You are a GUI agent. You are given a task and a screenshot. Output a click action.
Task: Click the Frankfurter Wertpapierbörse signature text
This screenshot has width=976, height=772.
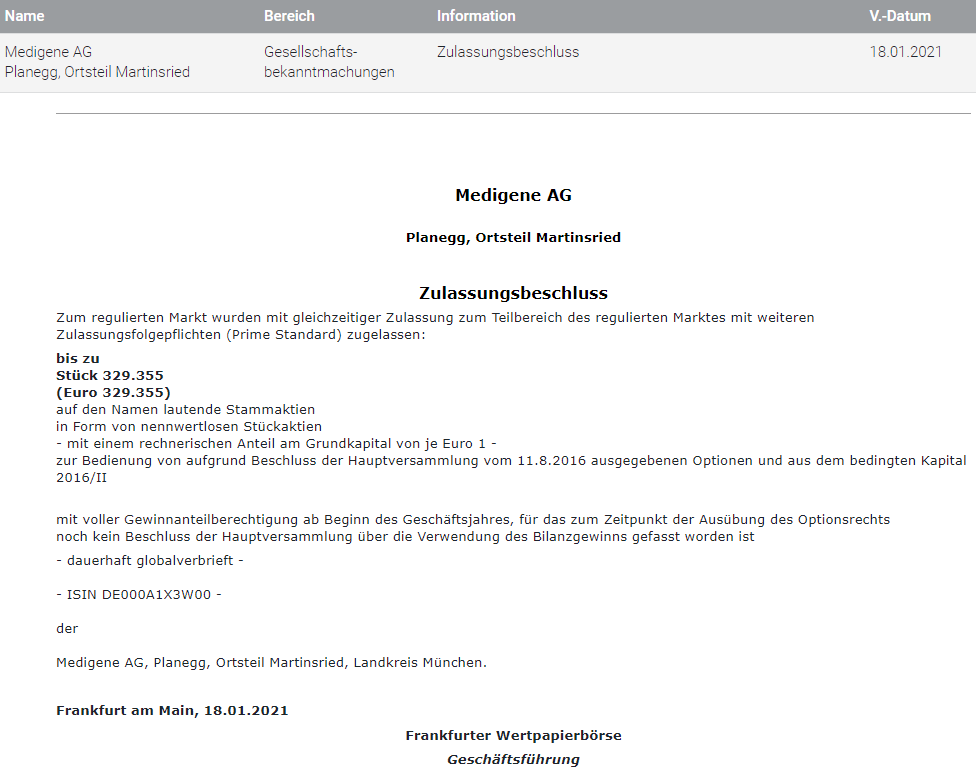pyautogui.click(x=513, y=734)
